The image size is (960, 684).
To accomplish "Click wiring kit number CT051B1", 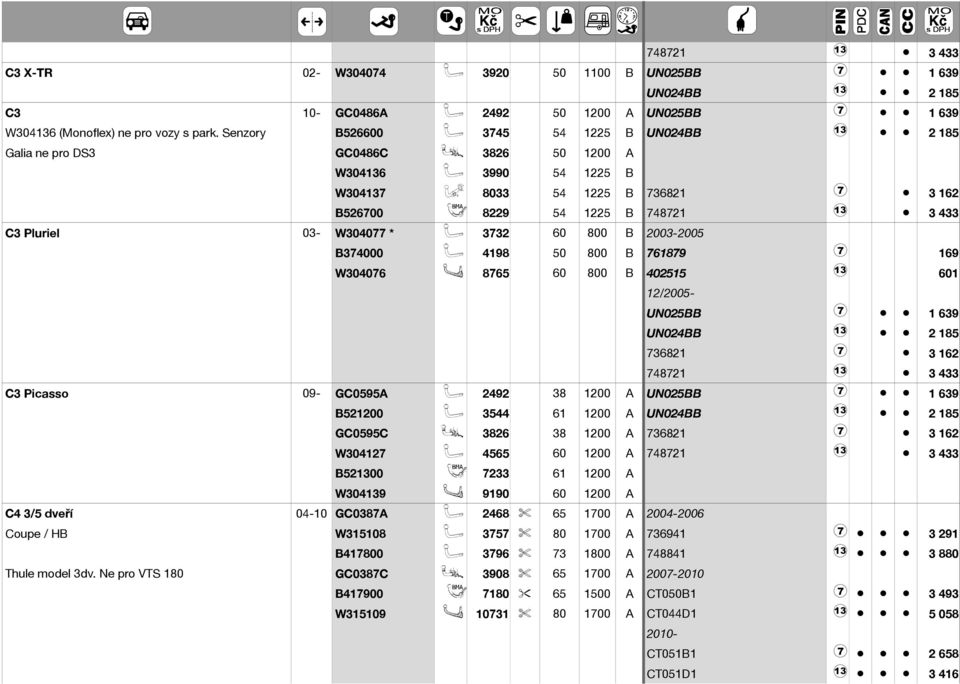I will click(x=671, y=654).
